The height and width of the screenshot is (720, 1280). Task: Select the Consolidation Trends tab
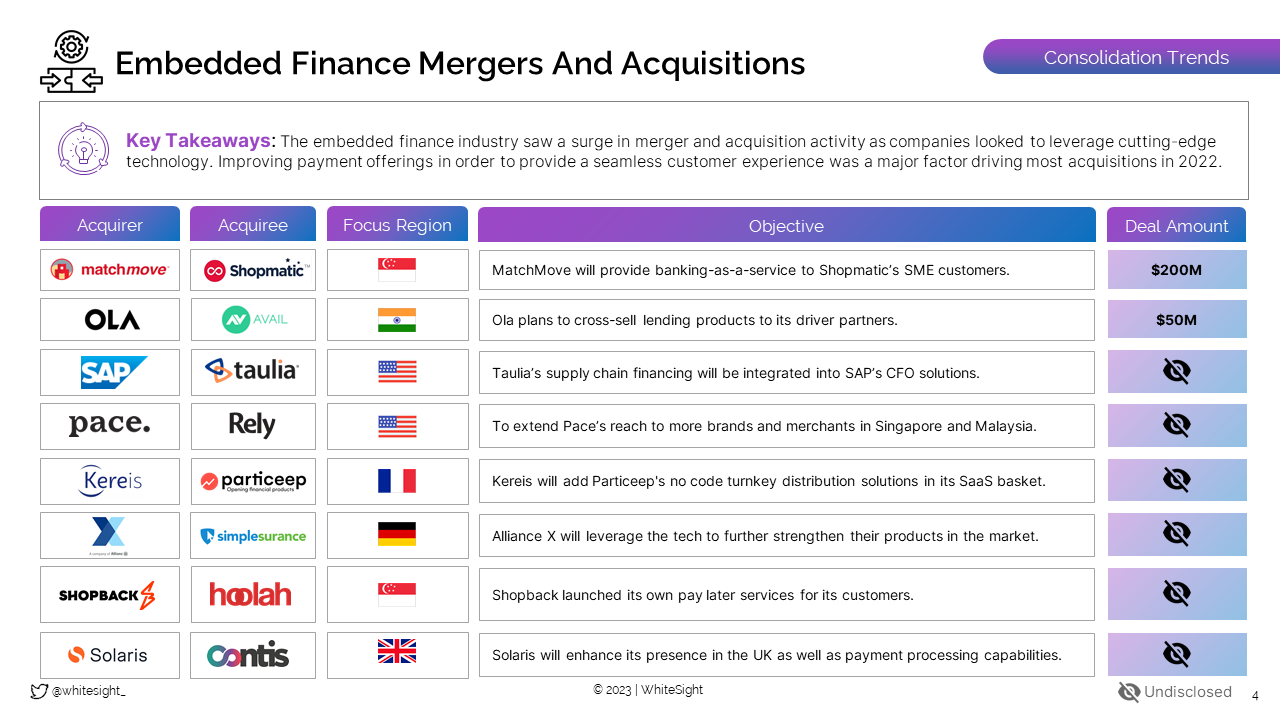[1135, 58]
